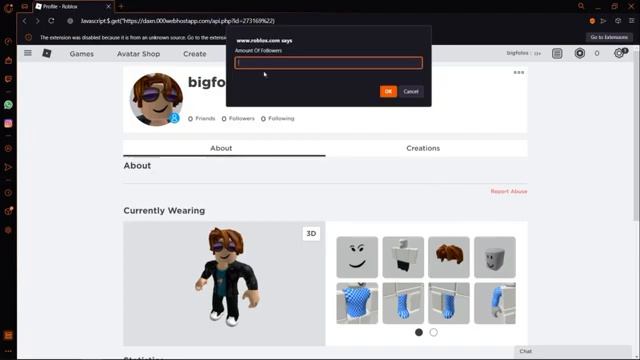This screenshot has height=360, width=640.
Task: Click the 3D avatar preview figure
Action: click(227, 278)
